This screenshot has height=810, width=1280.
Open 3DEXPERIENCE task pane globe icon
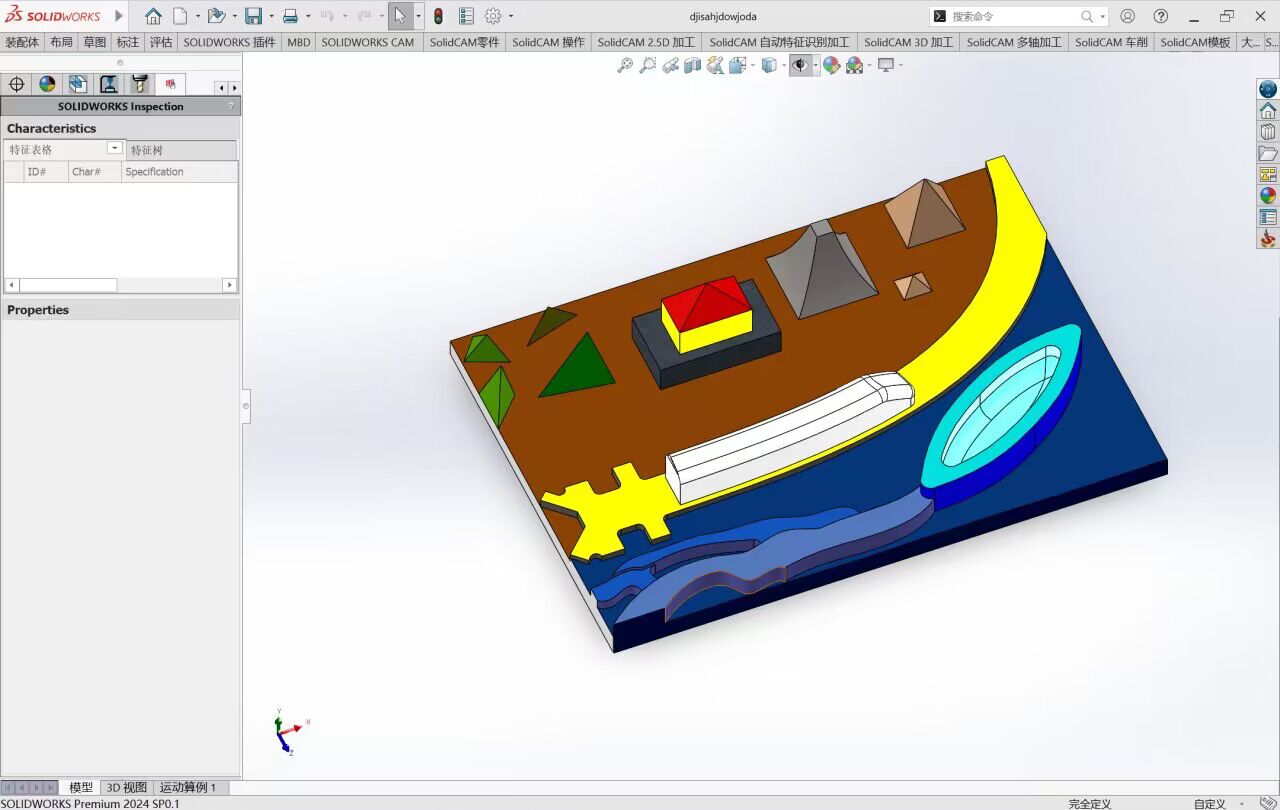coord(1267,89)
